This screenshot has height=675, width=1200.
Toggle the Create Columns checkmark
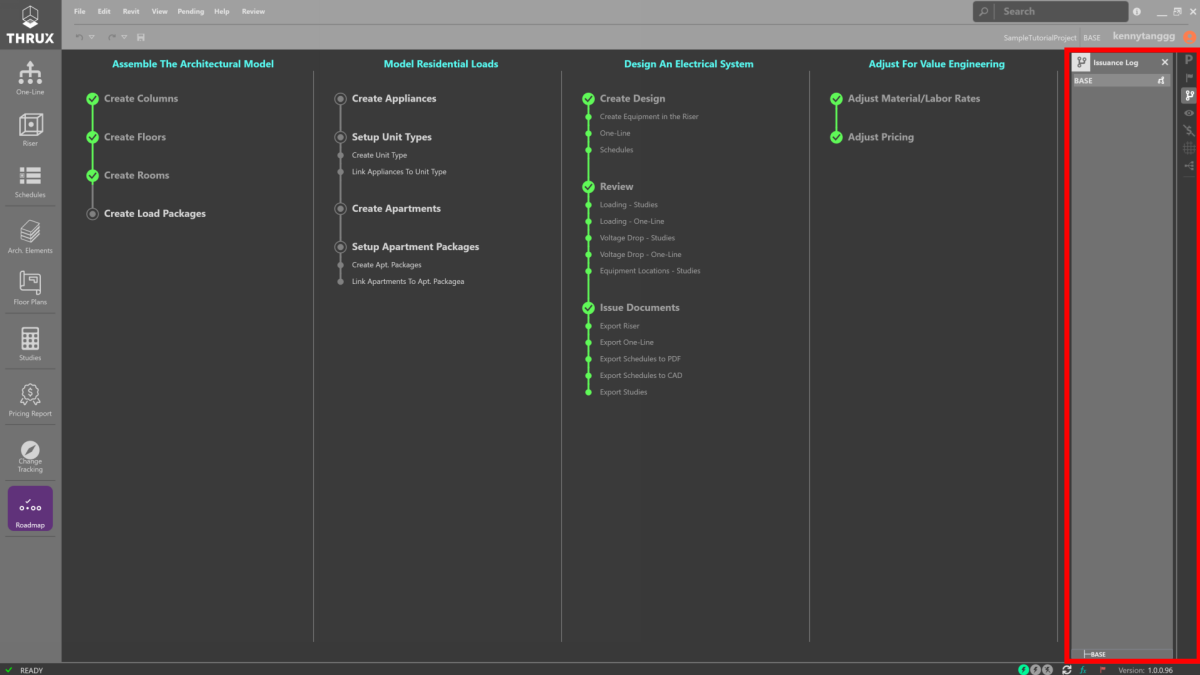point(92,99)
